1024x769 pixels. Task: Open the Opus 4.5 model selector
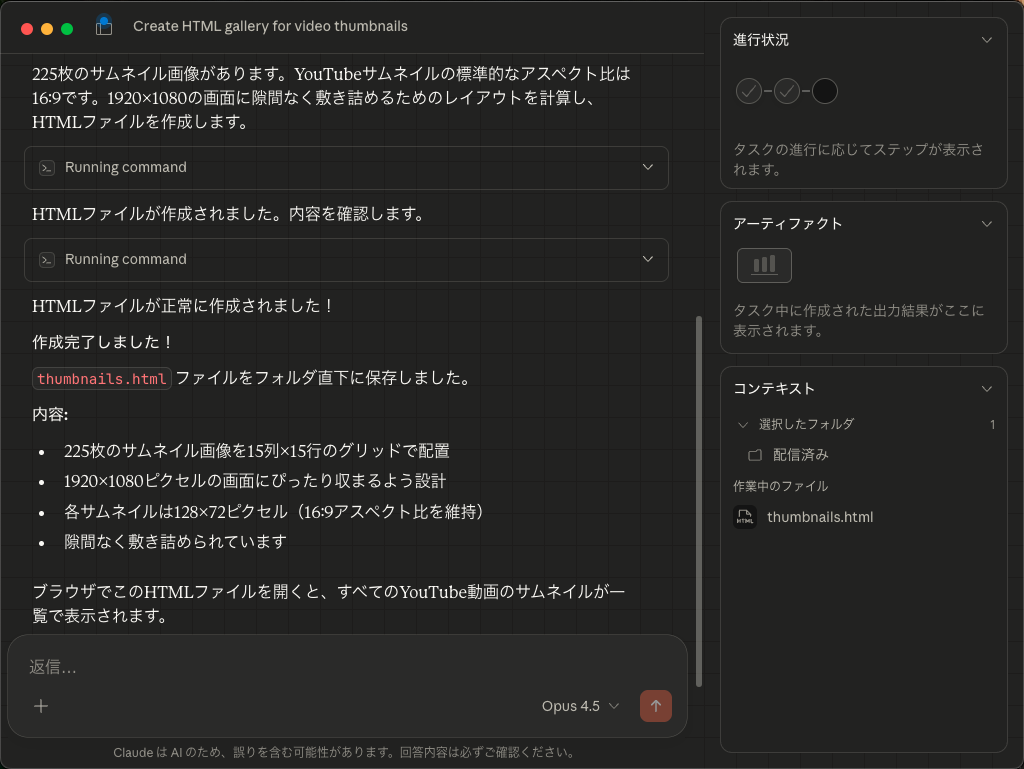(580, 706)
